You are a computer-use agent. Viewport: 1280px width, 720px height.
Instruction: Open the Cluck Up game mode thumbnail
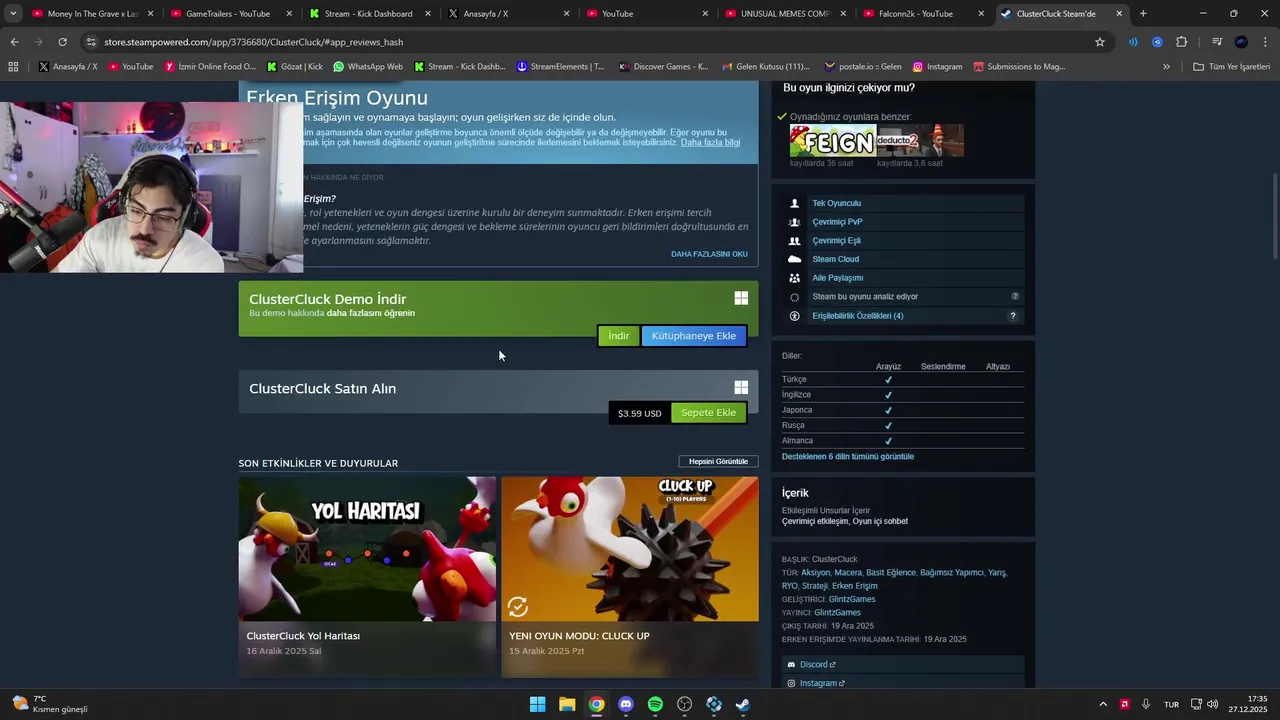629,548
